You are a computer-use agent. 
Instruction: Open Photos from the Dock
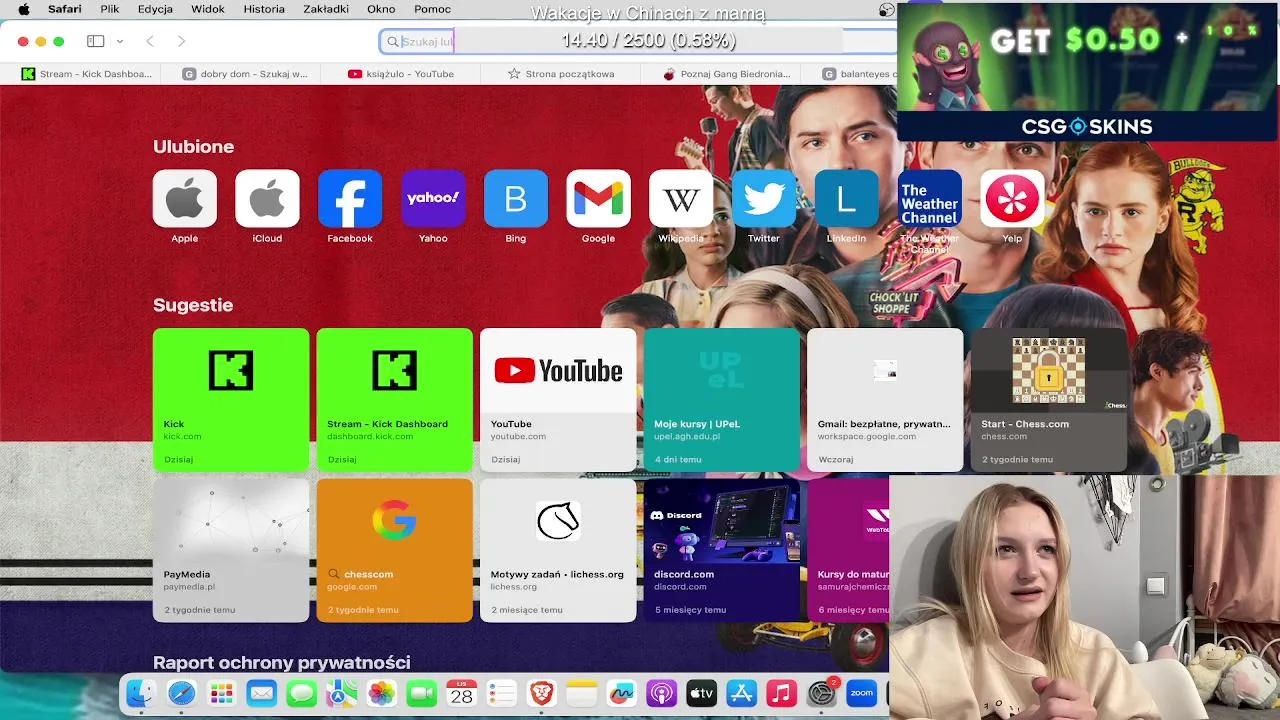tap(381, 693)
